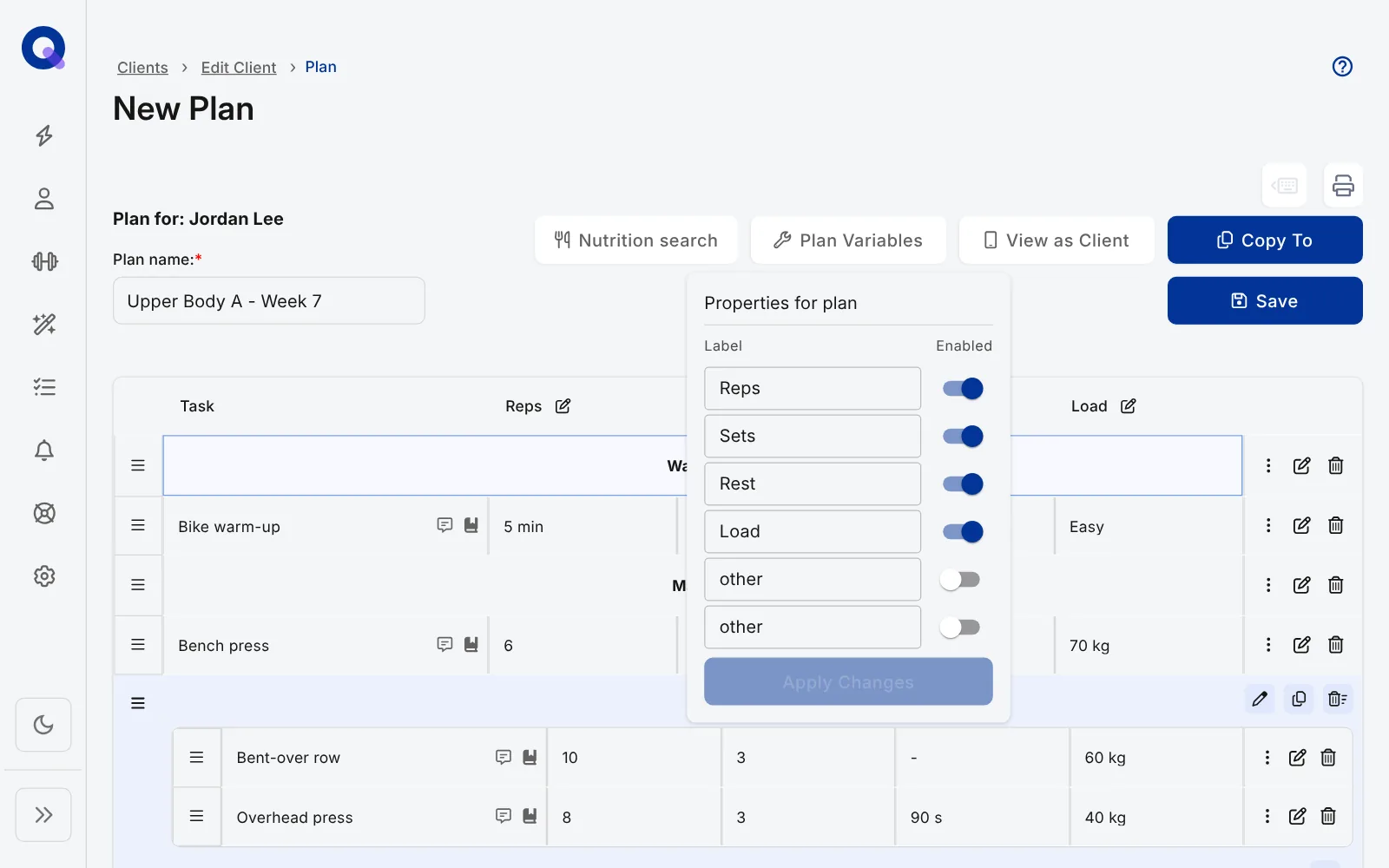Disable the Reps property toggle
Viewport: 1389px width, 868px height.
963,388
